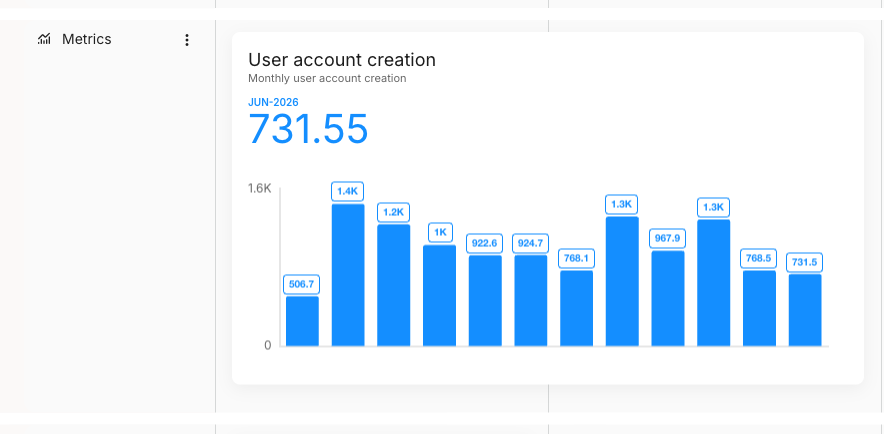Click the 768.1 bar label
The height and width of the screenshot is (434, 884).
click(x=576, y=259)
